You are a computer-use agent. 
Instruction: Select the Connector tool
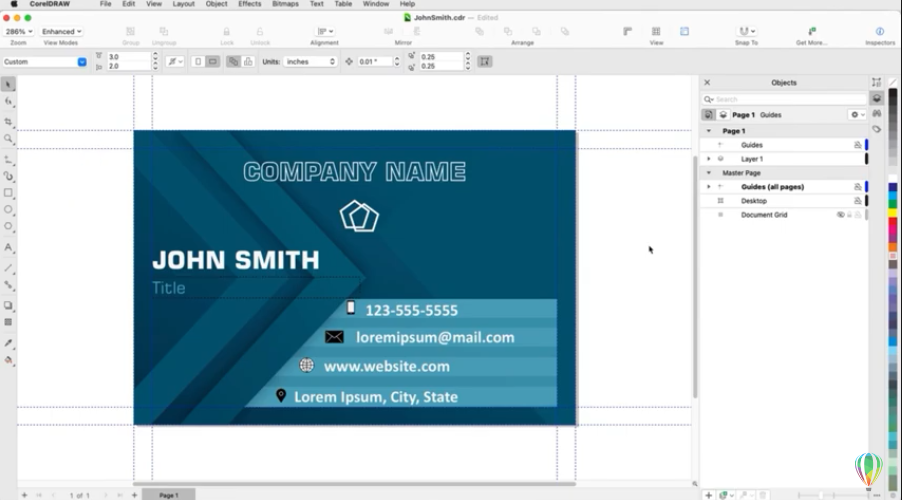[x=8, y=285]
